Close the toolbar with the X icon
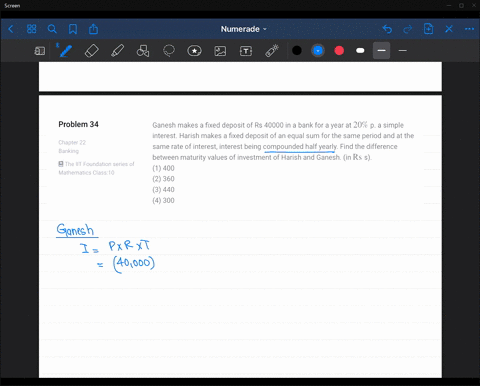Viewport: 480px width, 386px height. [449, 29]
